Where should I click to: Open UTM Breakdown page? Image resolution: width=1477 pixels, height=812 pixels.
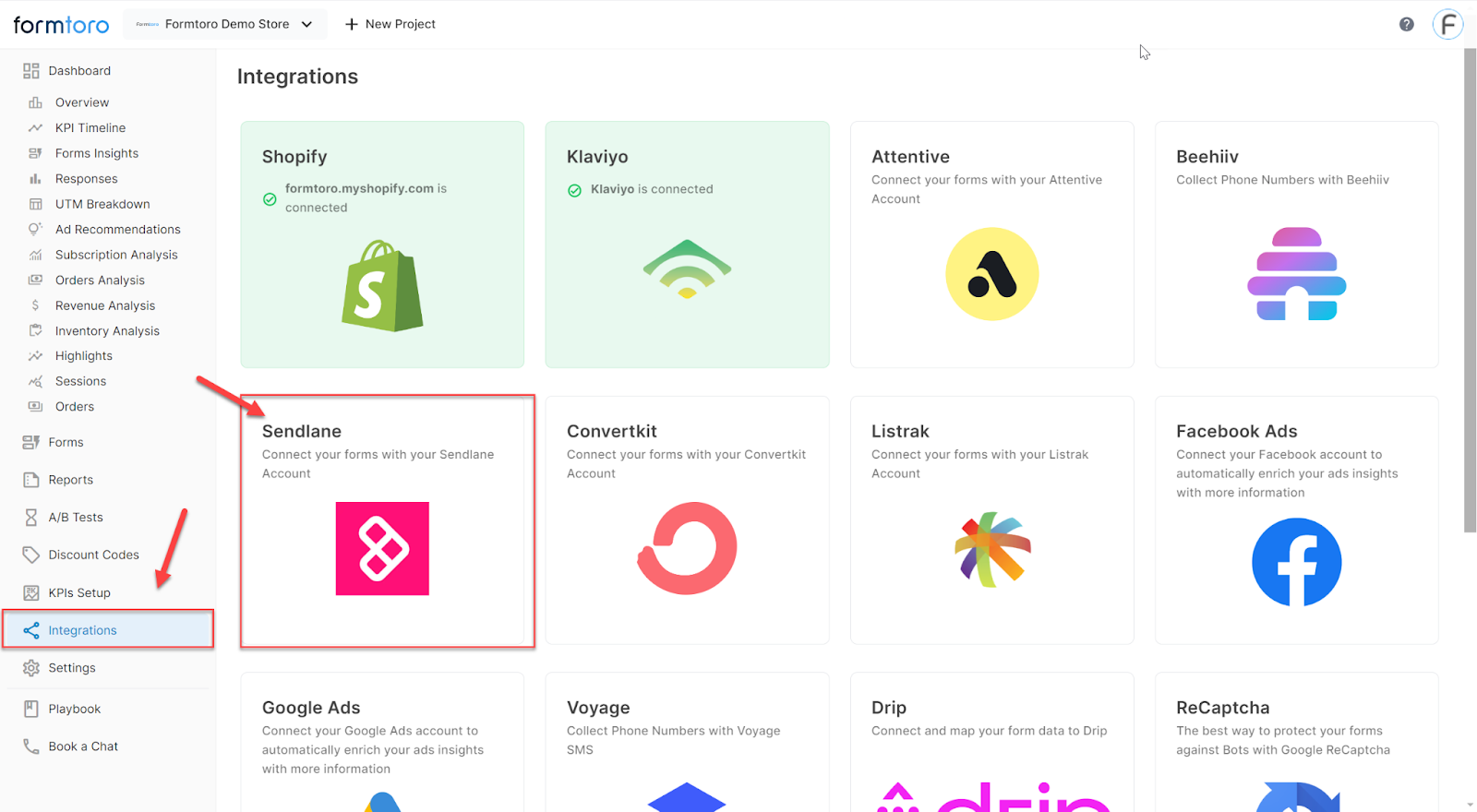tap(102, 204)
